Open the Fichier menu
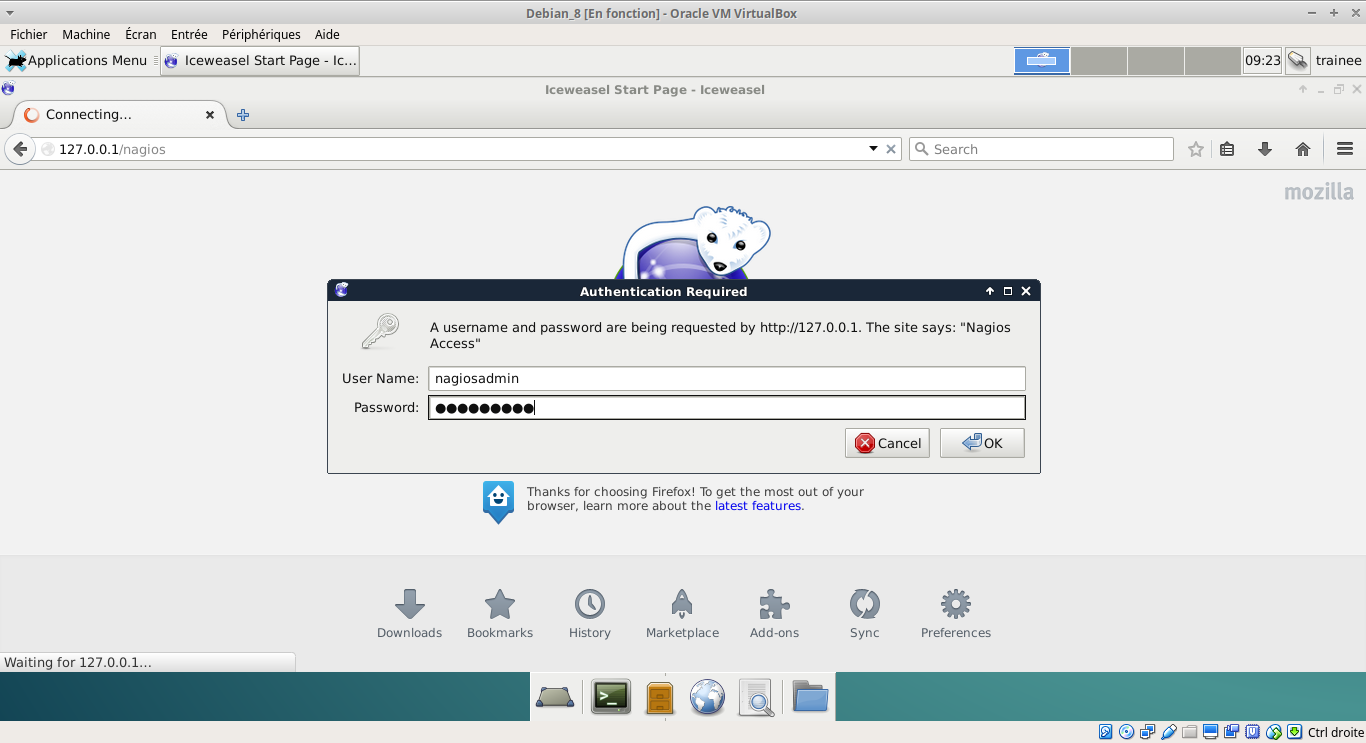Image resolution: width=1366 pixels, height=743 pixels. (x=29, y=34)
